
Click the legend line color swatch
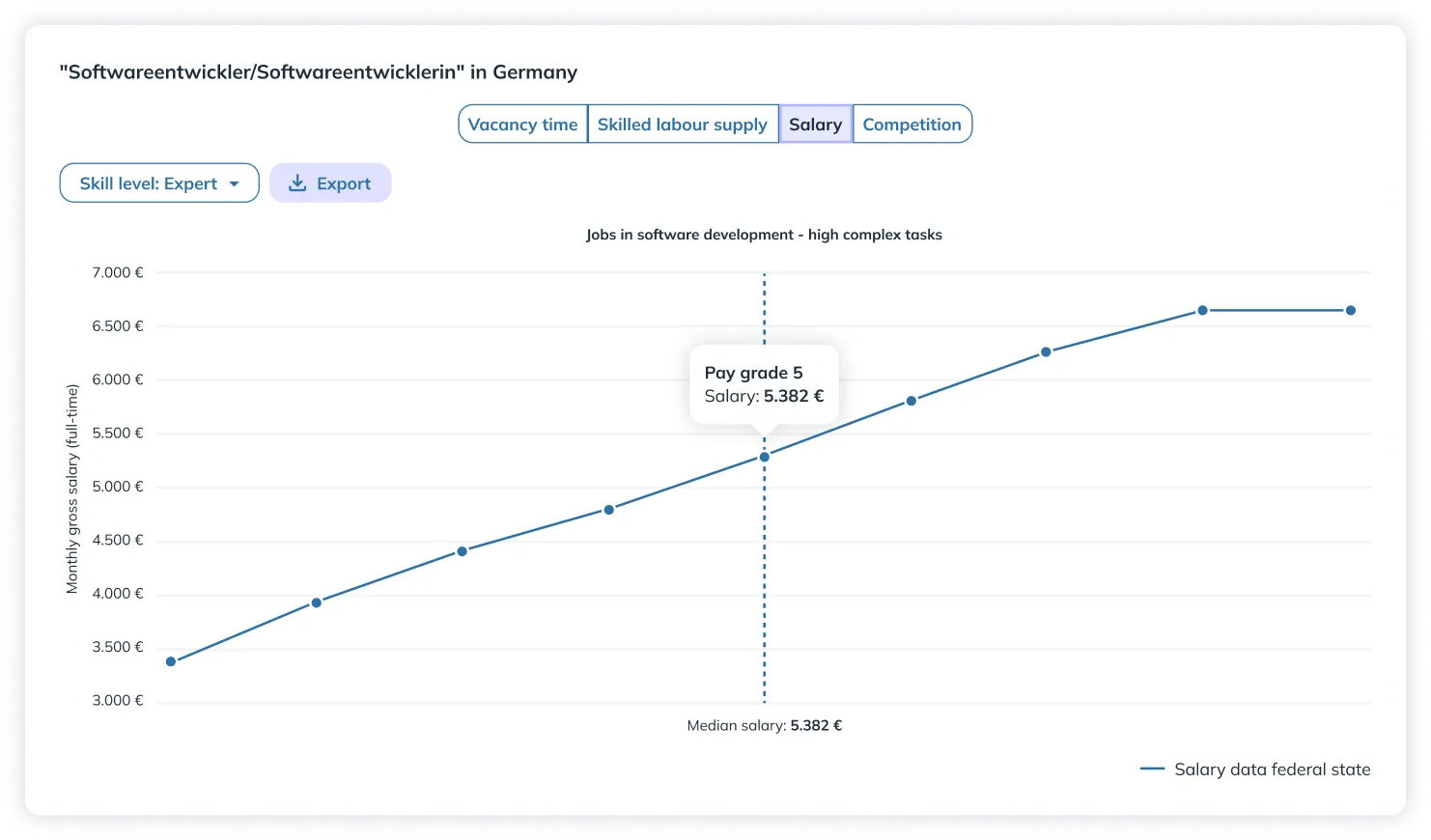(x=1152, y=770)
